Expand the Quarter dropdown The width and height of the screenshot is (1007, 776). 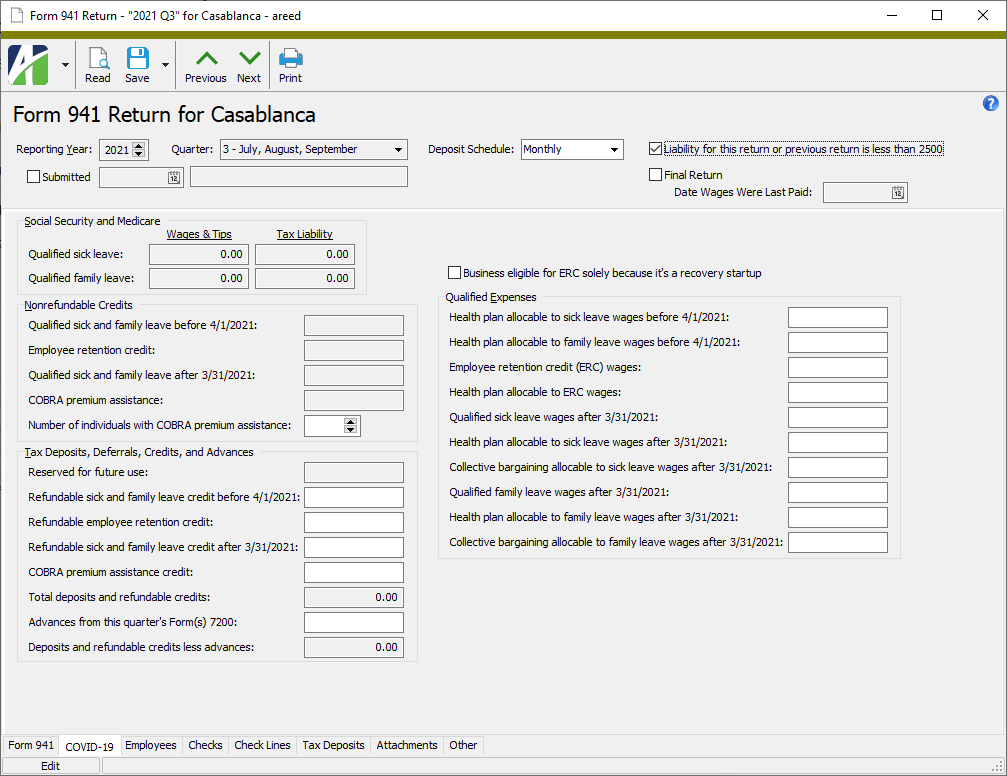pyautogui.click(x=399, y=150)
